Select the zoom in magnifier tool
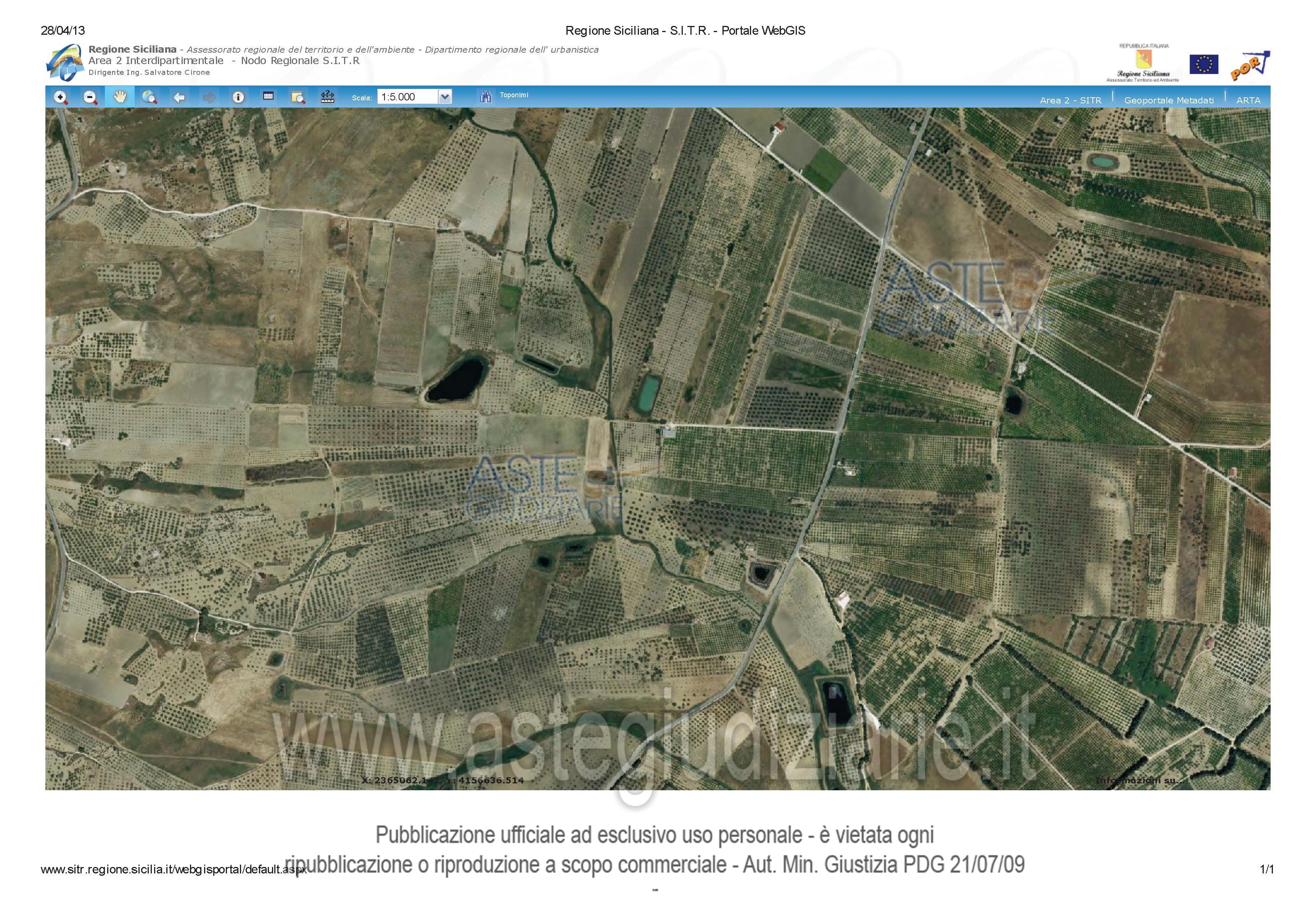Image resolution: width=1316 pixels, height=899 pixels. [x=61, y=97]
